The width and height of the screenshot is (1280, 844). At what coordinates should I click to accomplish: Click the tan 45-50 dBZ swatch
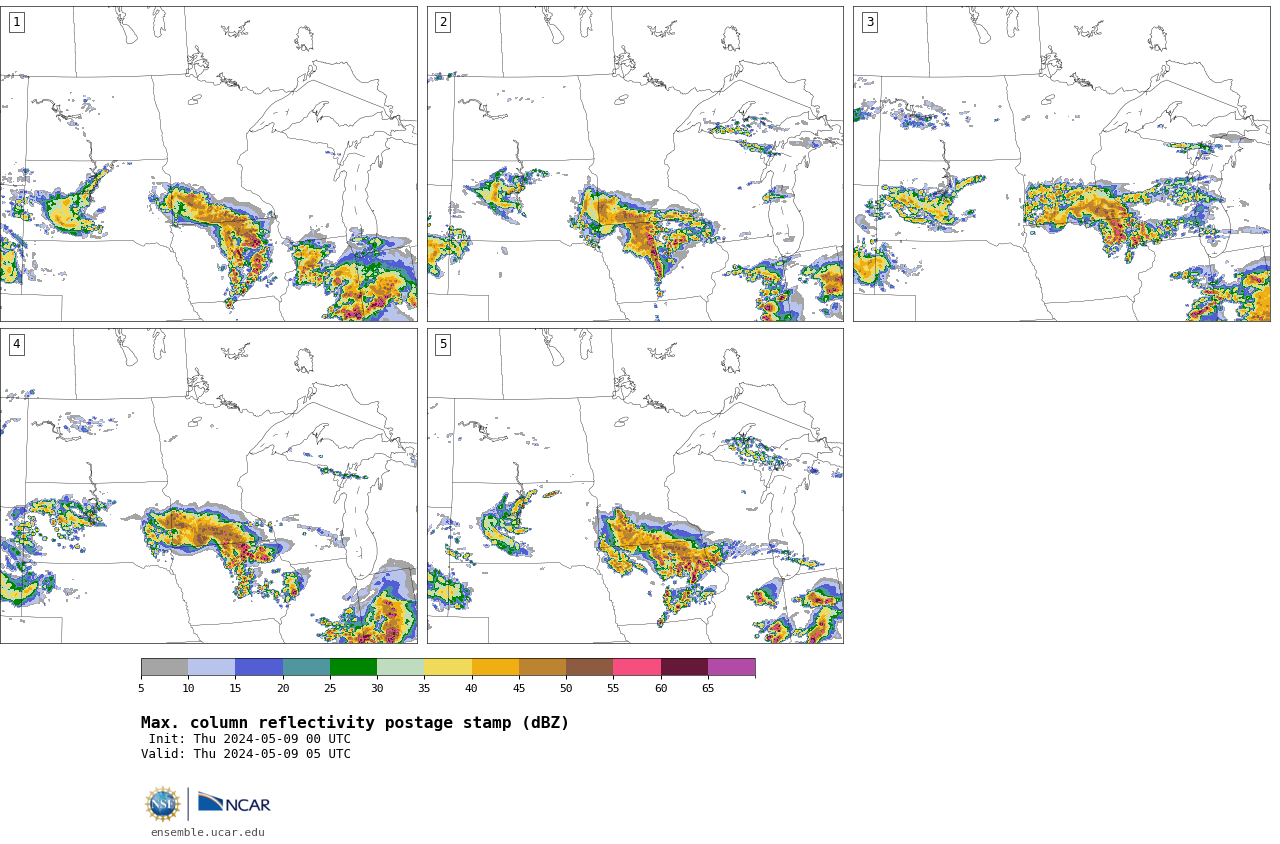click(x=542, y=667)
